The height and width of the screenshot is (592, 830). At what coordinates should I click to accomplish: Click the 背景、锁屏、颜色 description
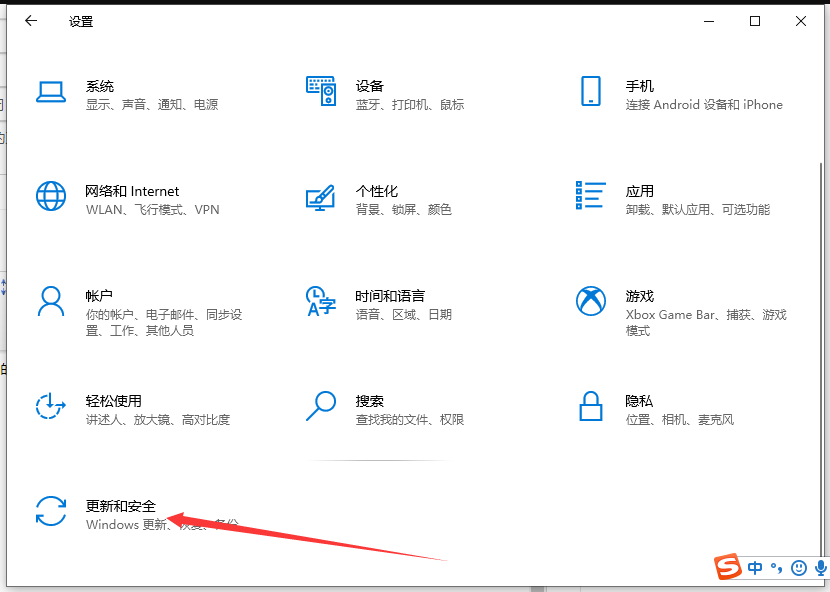(x=403, y=210)
